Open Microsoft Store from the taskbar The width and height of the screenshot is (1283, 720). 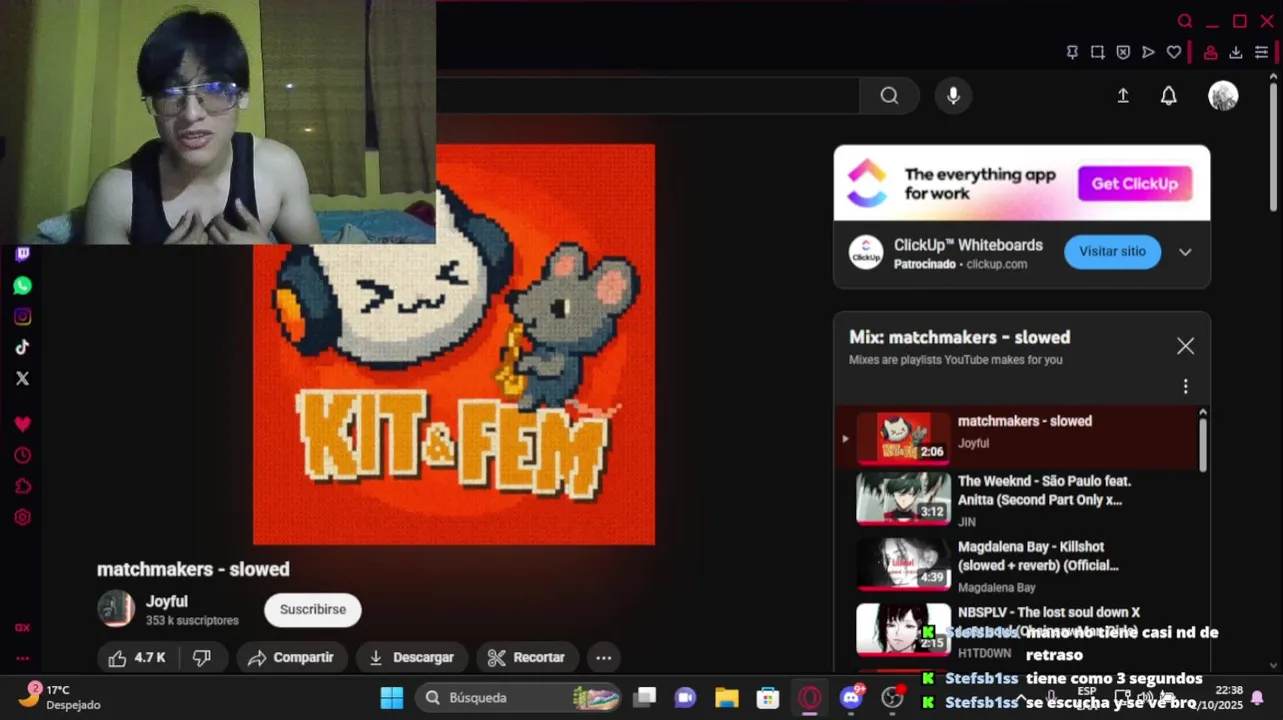(x=768, y=697)
